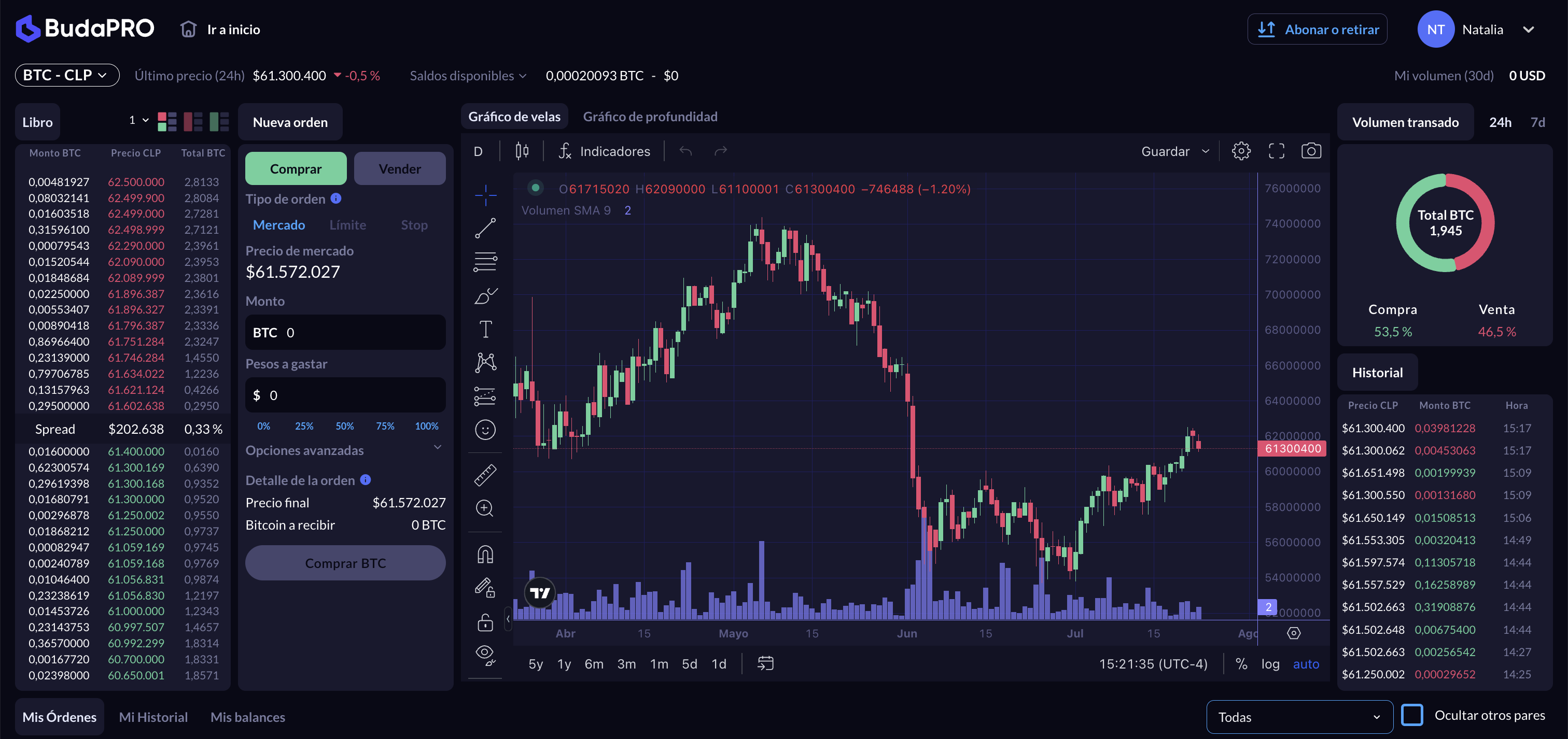Click the BudaPRO logo
The height and width of the screenshot is (739, 1568).
click(x=85, y=29)
